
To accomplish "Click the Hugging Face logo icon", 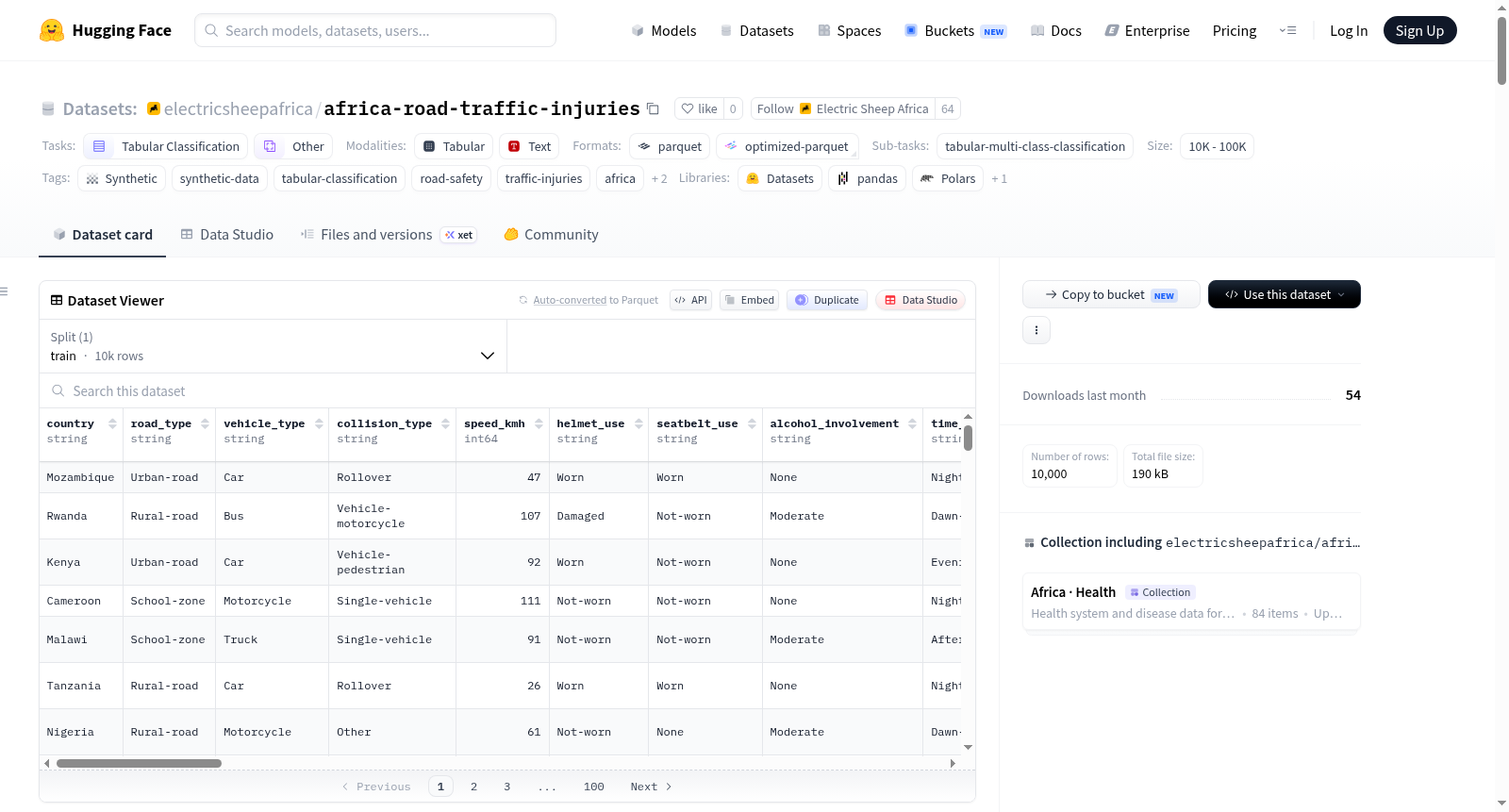I will [52, 30].
